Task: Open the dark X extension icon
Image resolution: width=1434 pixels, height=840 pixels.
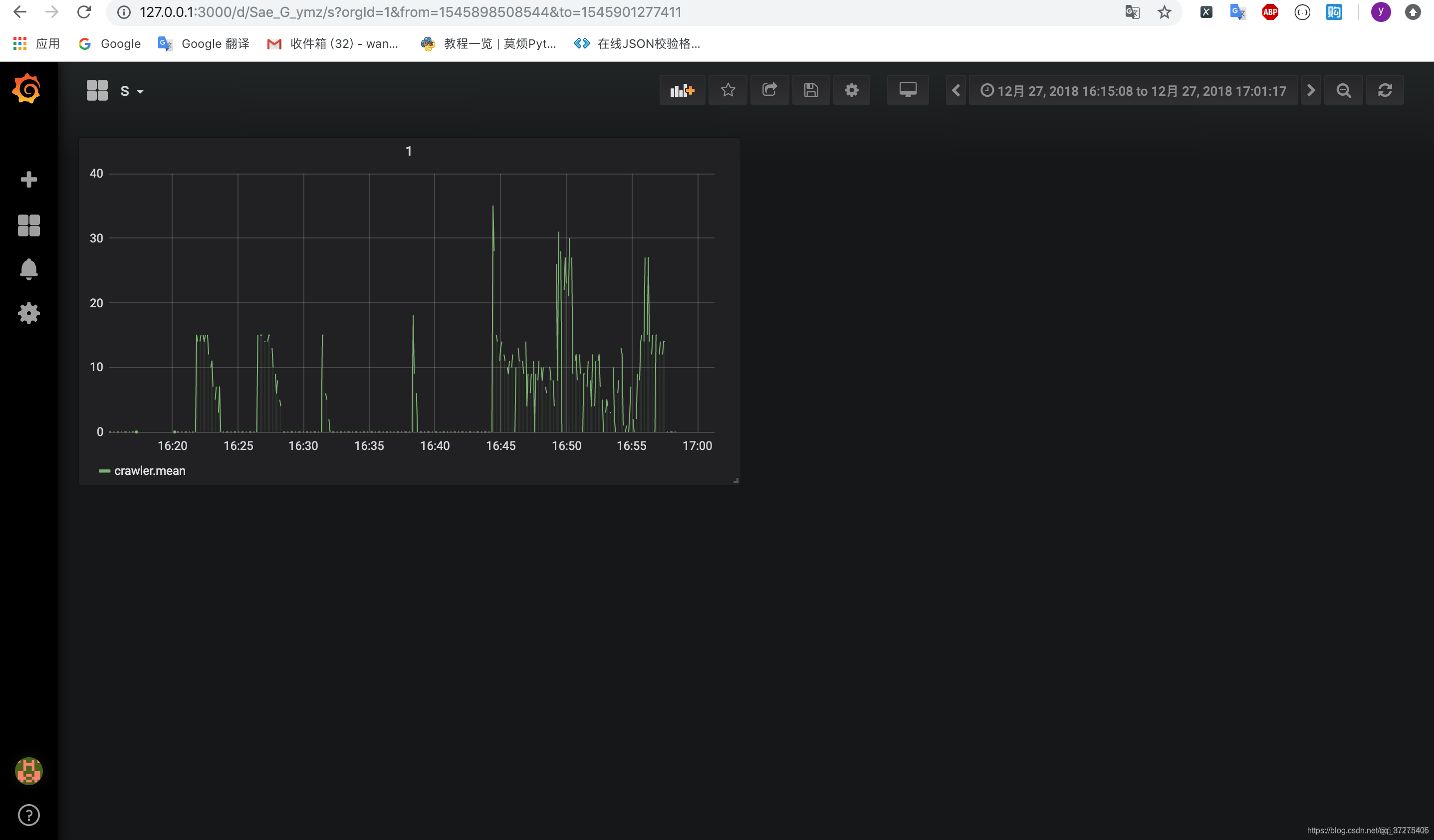Action: 1206,12
